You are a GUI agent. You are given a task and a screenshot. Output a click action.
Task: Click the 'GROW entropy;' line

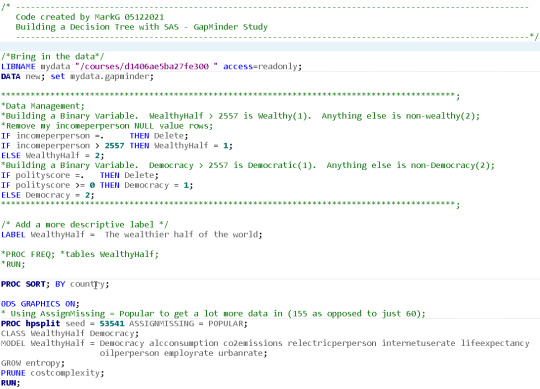tap(33, 363)
